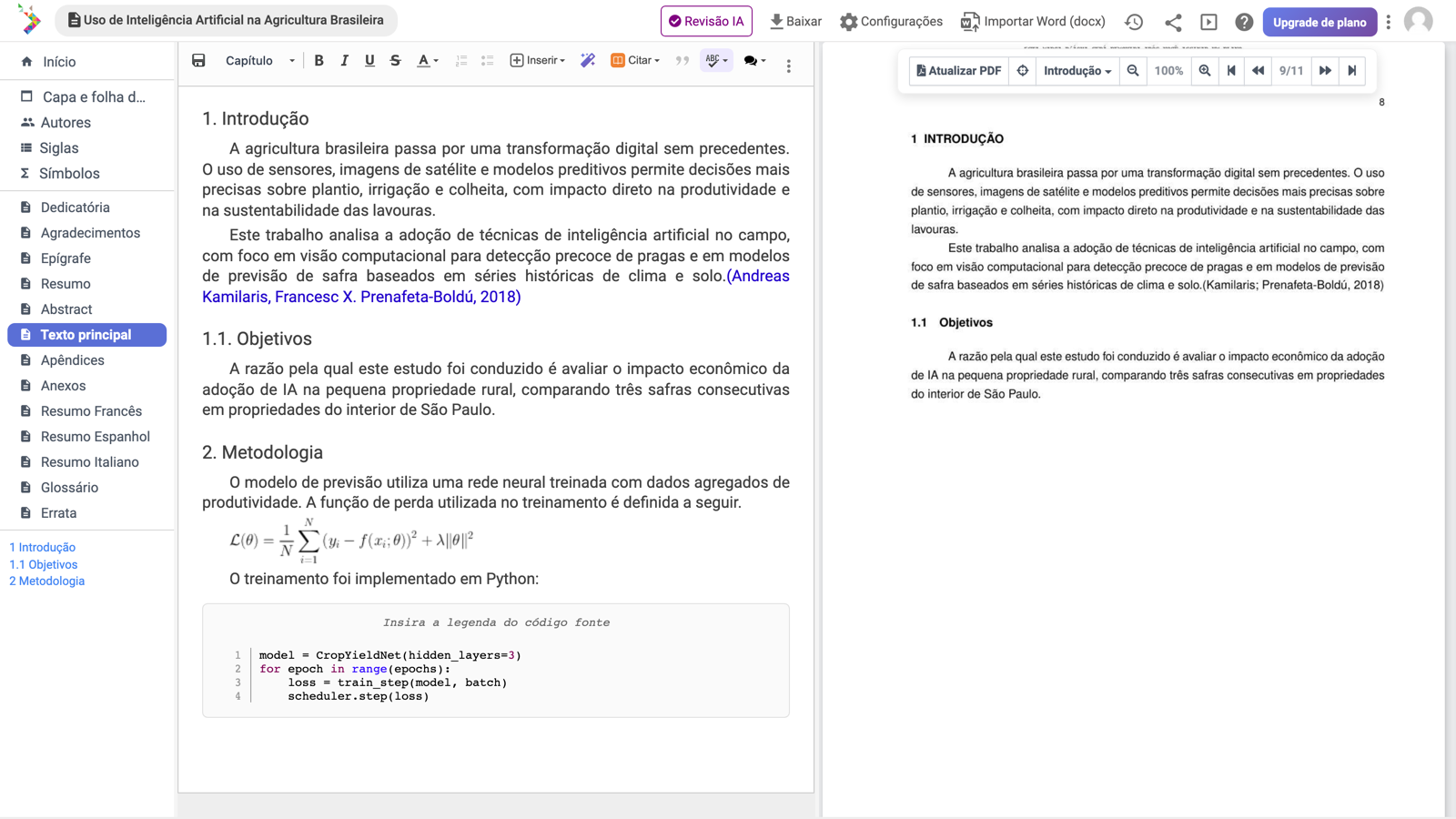1456x819 pixels.
Task: Open the user profile avatar
Action: point(1418,20)
